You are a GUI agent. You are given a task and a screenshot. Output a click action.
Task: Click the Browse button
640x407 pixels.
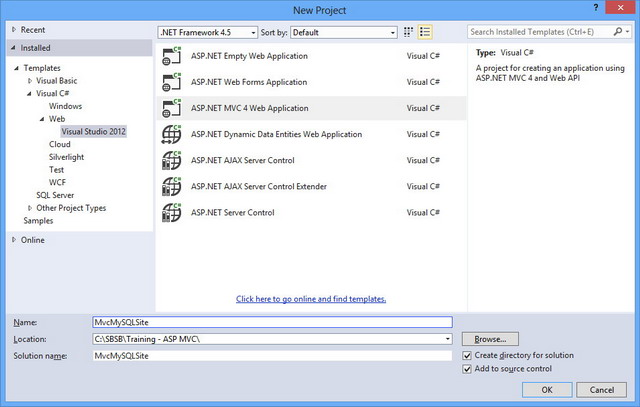click(496, 339)
